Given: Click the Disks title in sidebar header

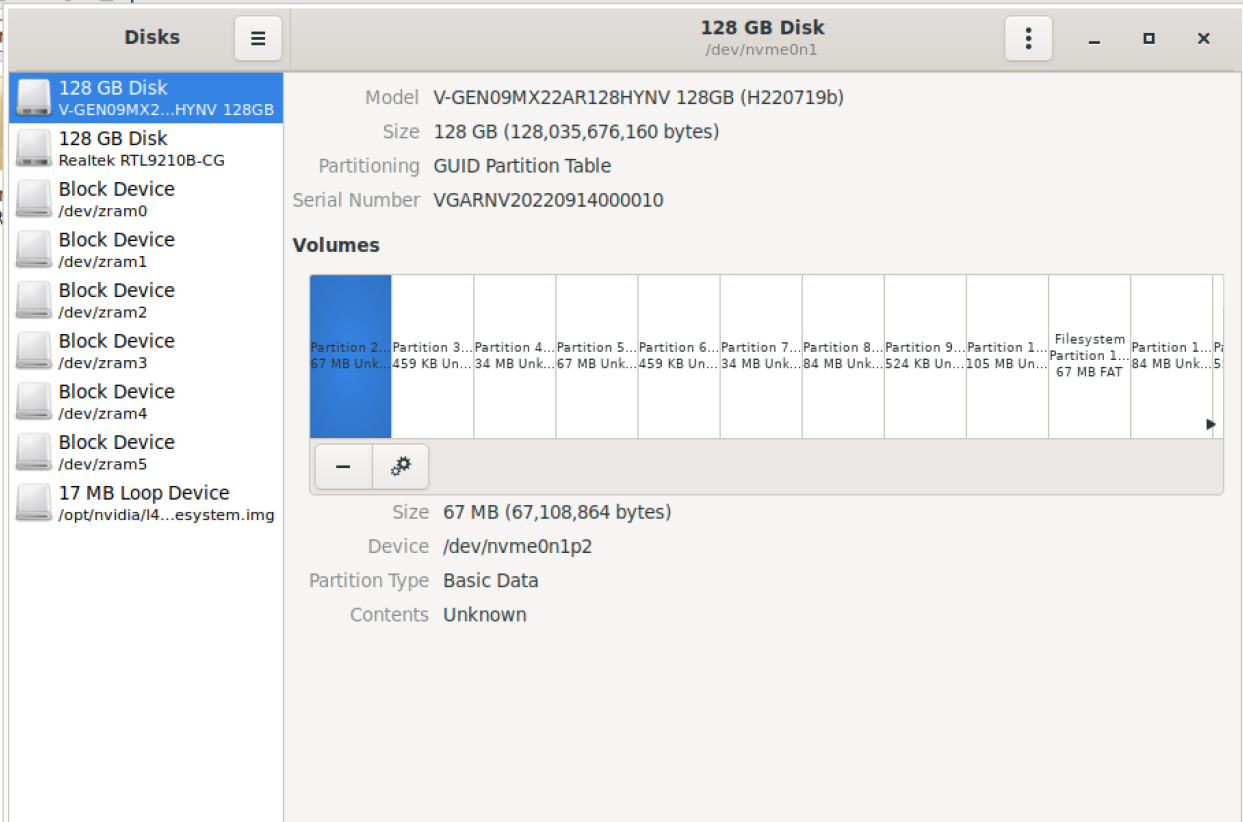Looking at the screenshot, I should pos(152,38).
